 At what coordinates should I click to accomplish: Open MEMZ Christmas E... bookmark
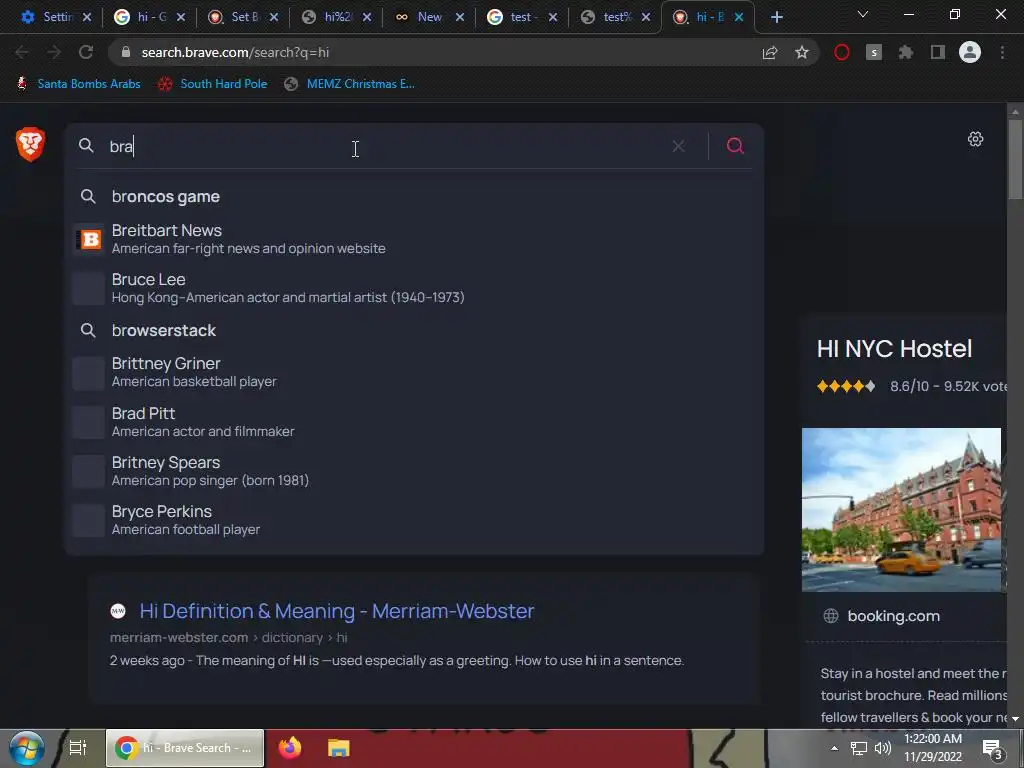349,84
